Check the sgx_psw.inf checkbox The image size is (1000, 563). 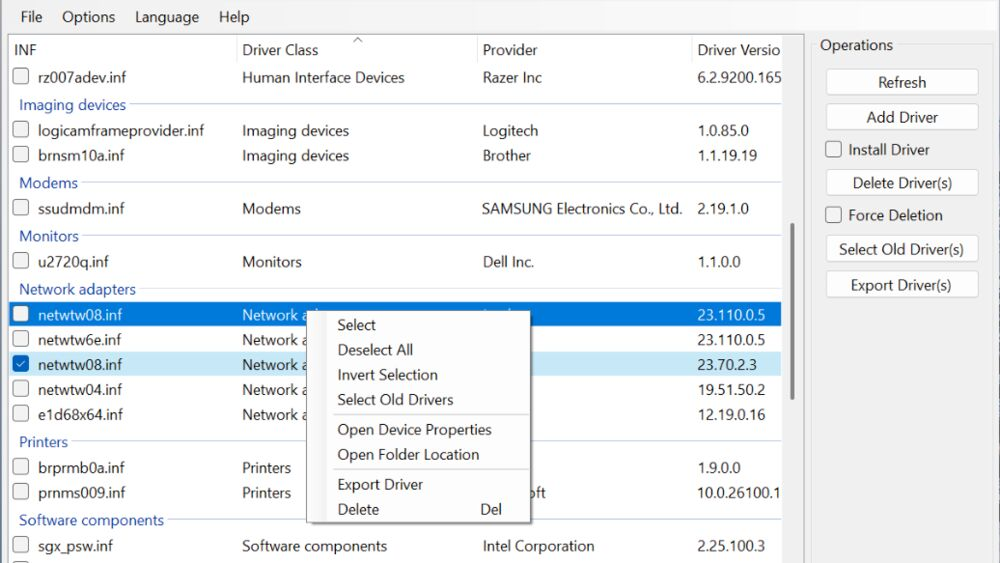(x=21, y=545)
